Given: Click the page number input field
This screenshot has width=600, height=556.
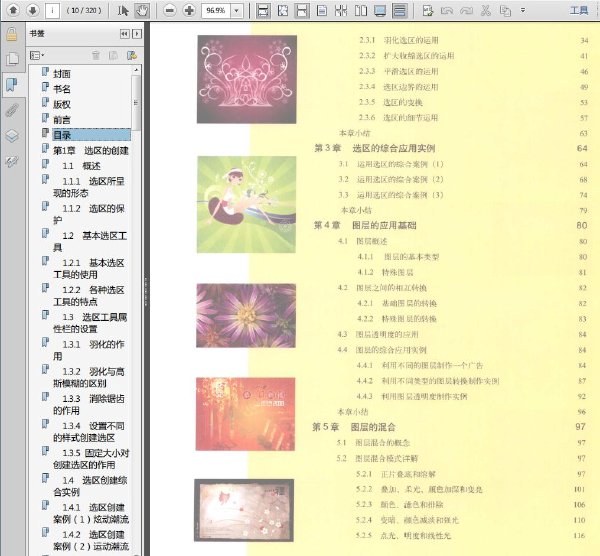Looking at the screenshot, I should [x=52, y=10].
